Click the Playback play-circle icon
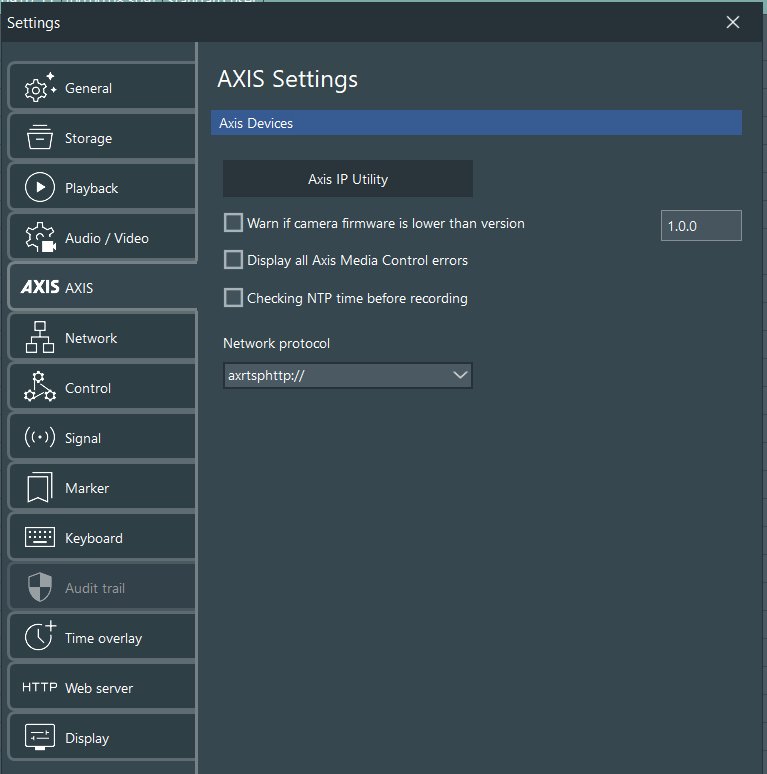767x774 pixels. click(x=39, y=188)
